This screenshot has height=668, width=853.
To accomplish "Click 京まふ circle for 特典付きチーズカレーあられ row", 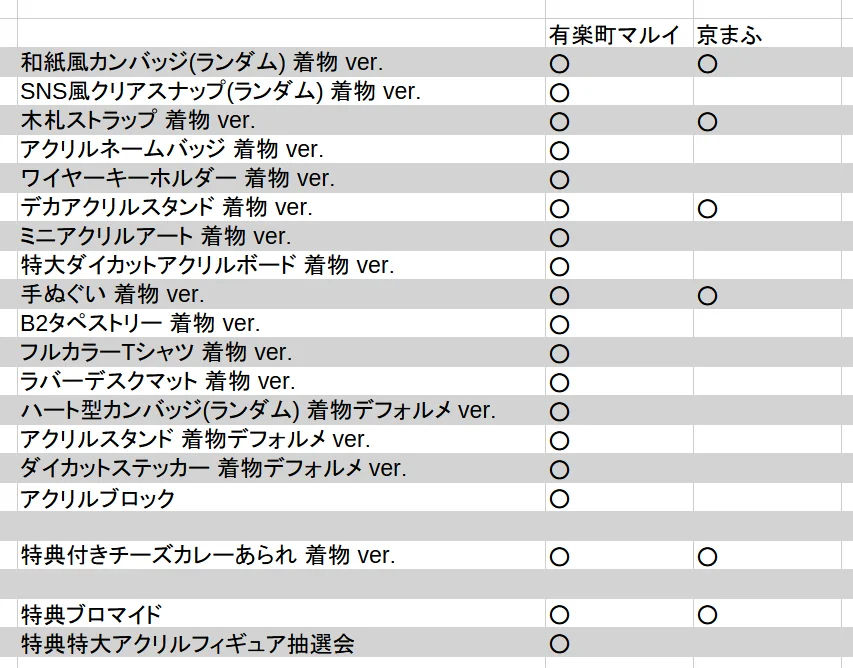I will point(707,556).
